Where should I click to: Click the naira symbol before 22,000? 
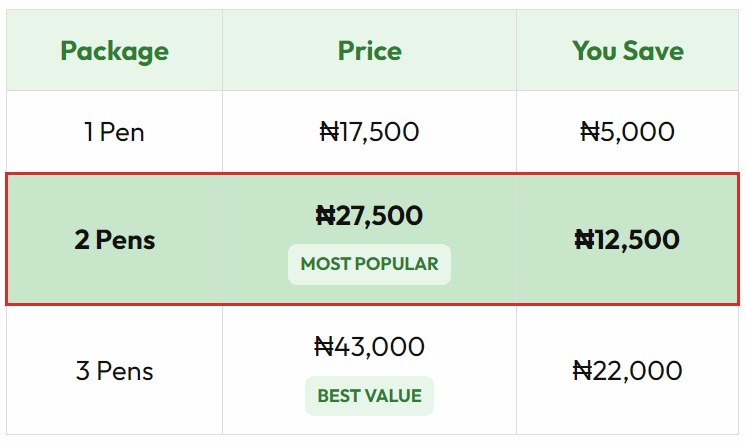[583, 372]
